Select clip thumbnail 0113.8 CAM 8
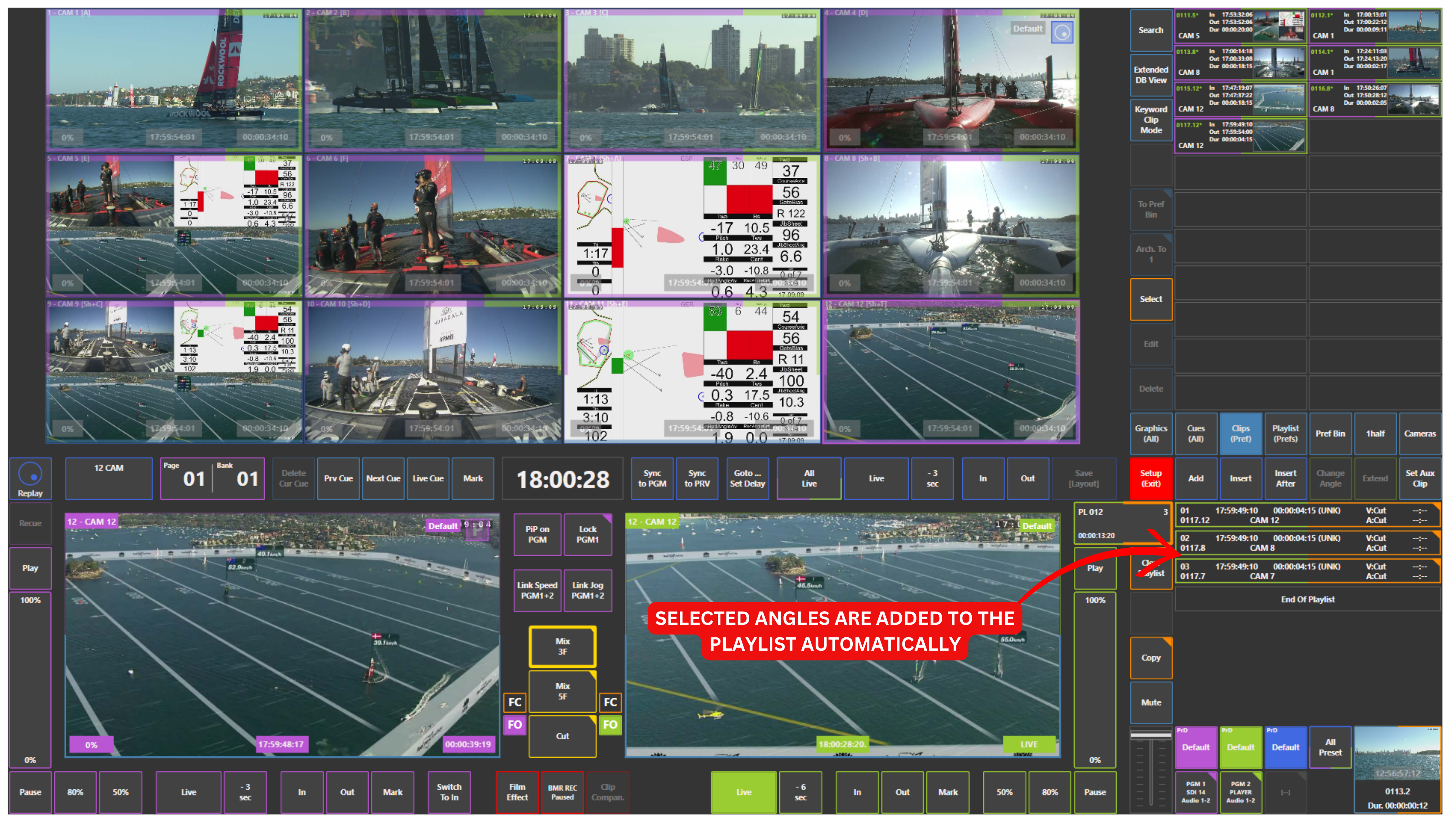The width and height of the screenshot is (1456, 819). click(x=1241, y=63)
